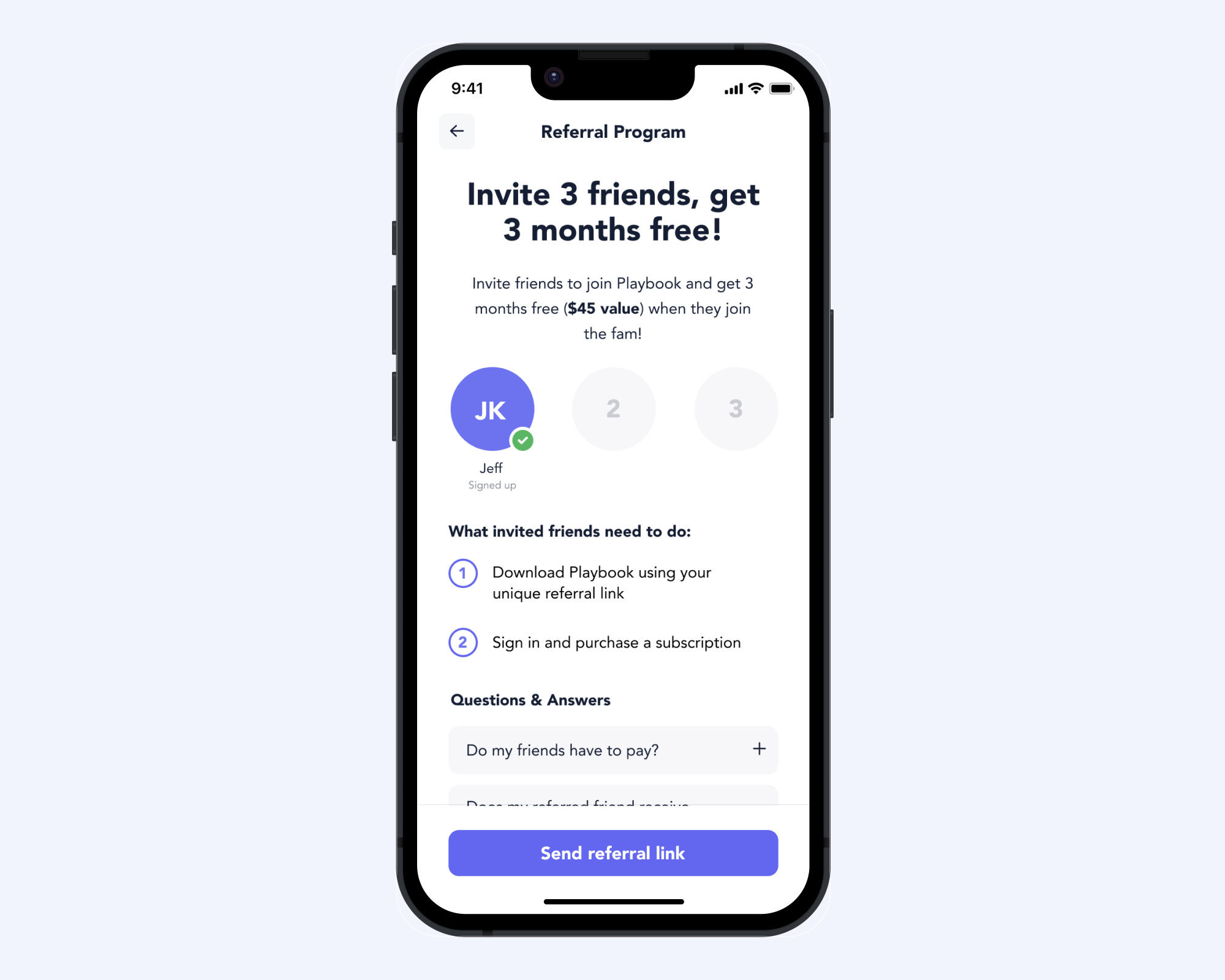This screenshot has width=1225, height=980.
Task: Click the third numbered slot icon
Action: tap(735, 408)
